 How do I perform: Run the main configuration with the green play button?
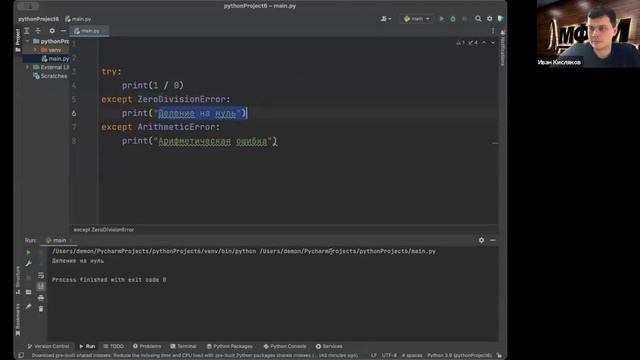point(441,19)
